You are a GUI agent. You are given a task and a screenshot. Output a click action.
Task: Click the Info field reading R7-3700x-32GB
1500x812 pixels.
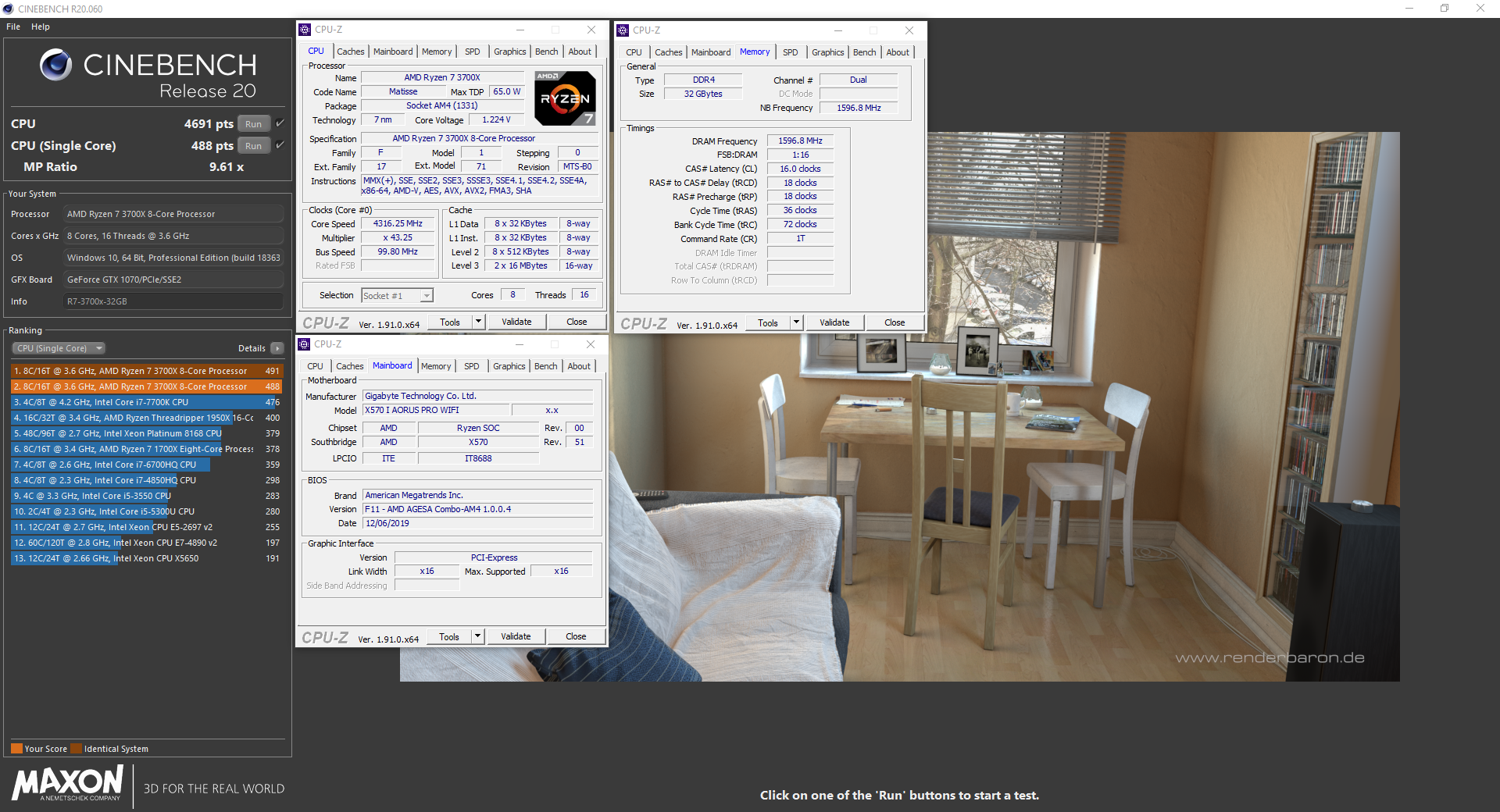click(x=173, y=301)
